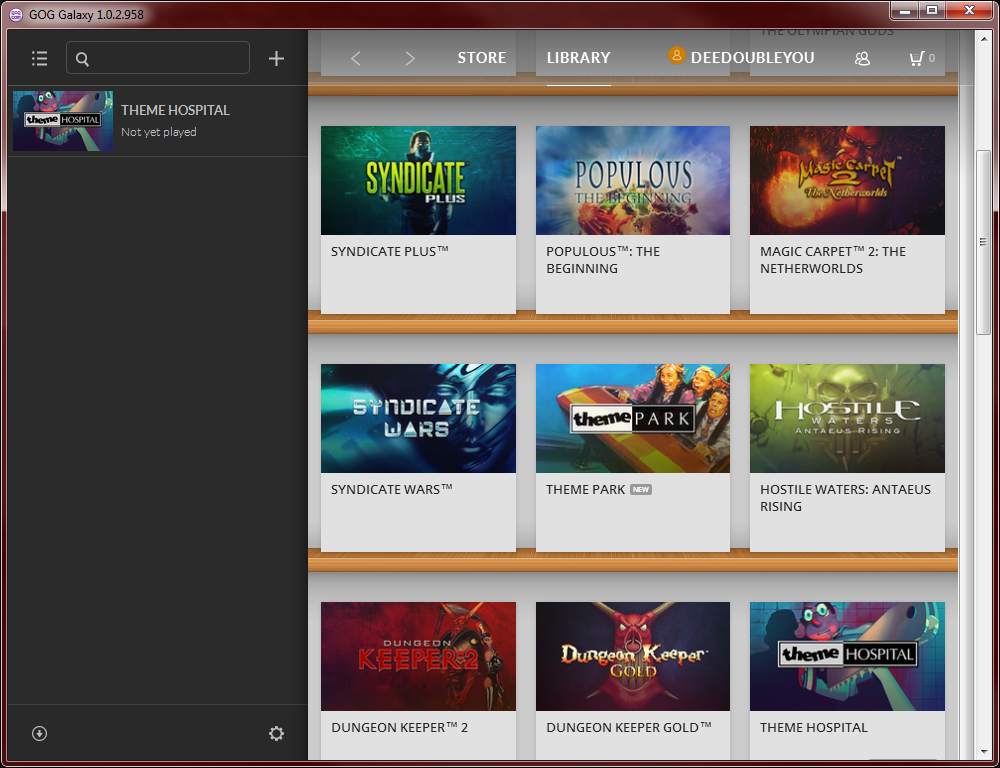Open Populous: The Beginning cover
1000x768 pixels.
coord(632,180)
